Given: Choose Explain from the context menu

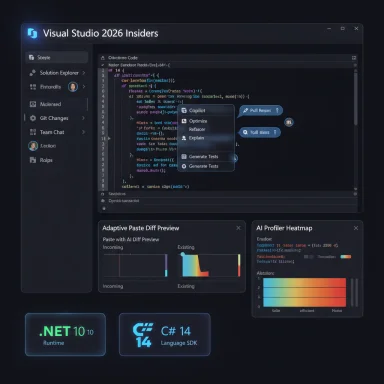Looking at the screenshot, I should point(206,138).
